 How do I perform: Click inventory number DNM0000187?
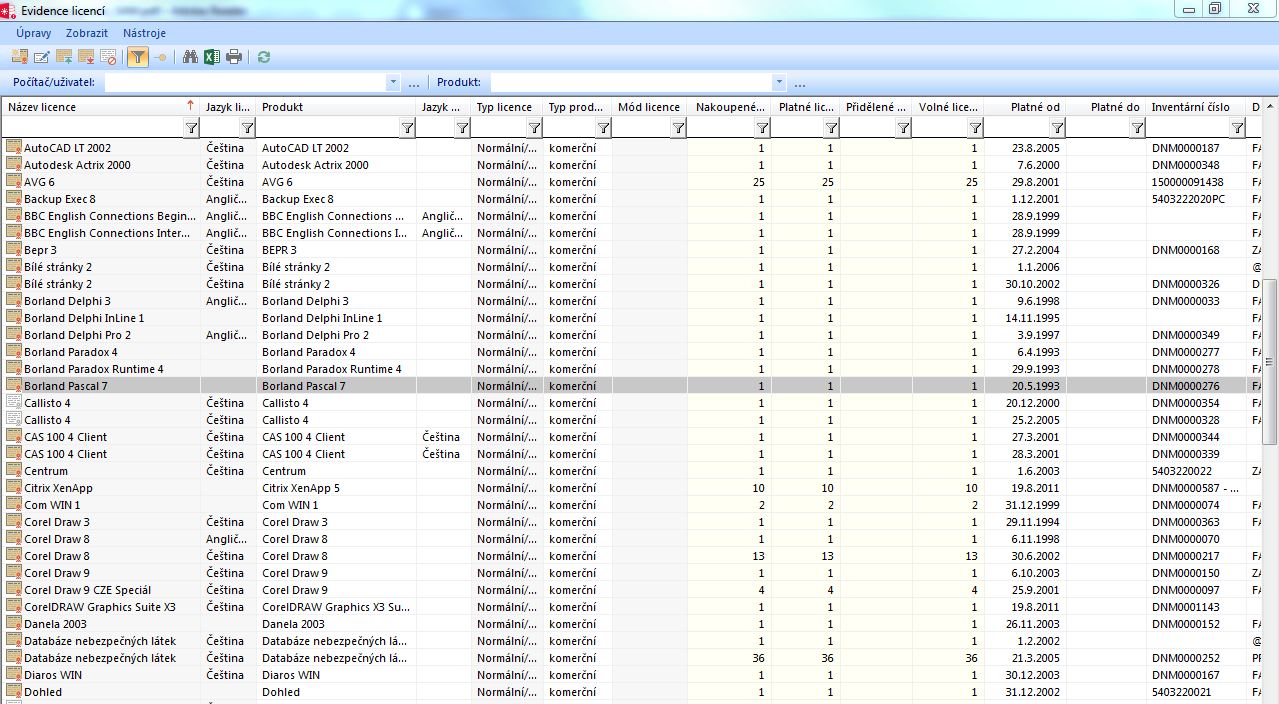[1186, 148]
